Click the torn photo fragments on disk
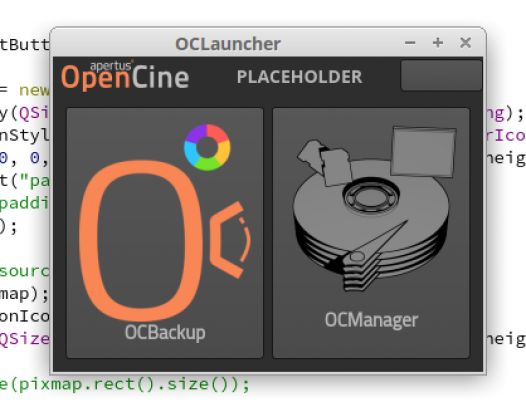The width and height of the screenshot is (526, 407). [x=324, y=161]
